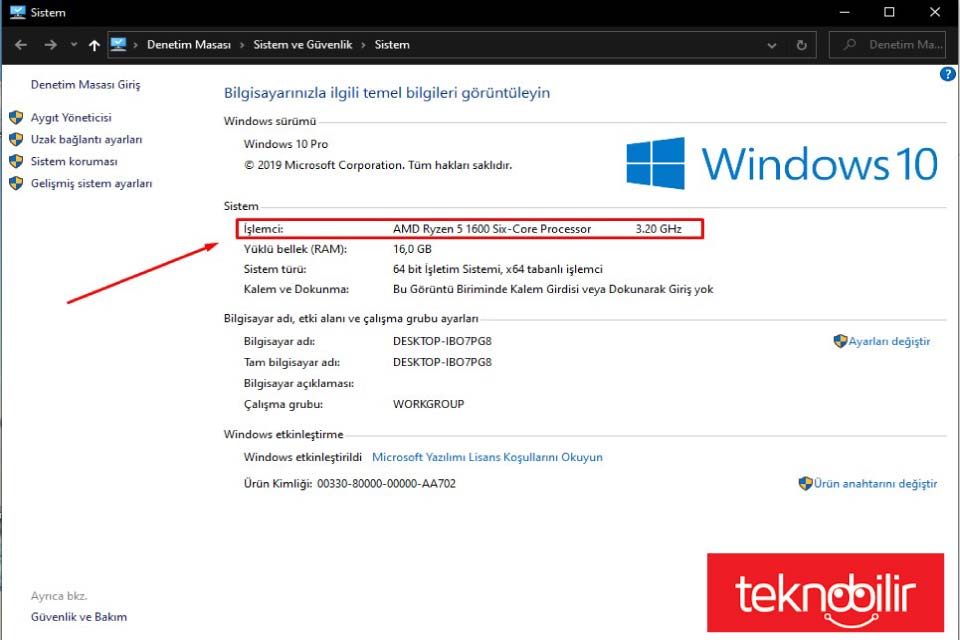Image resolution: width=960 pixels, height=640 pixels.
Task: Click Ürün anahtarını değiştir link
Action: (x=876, y=484)
